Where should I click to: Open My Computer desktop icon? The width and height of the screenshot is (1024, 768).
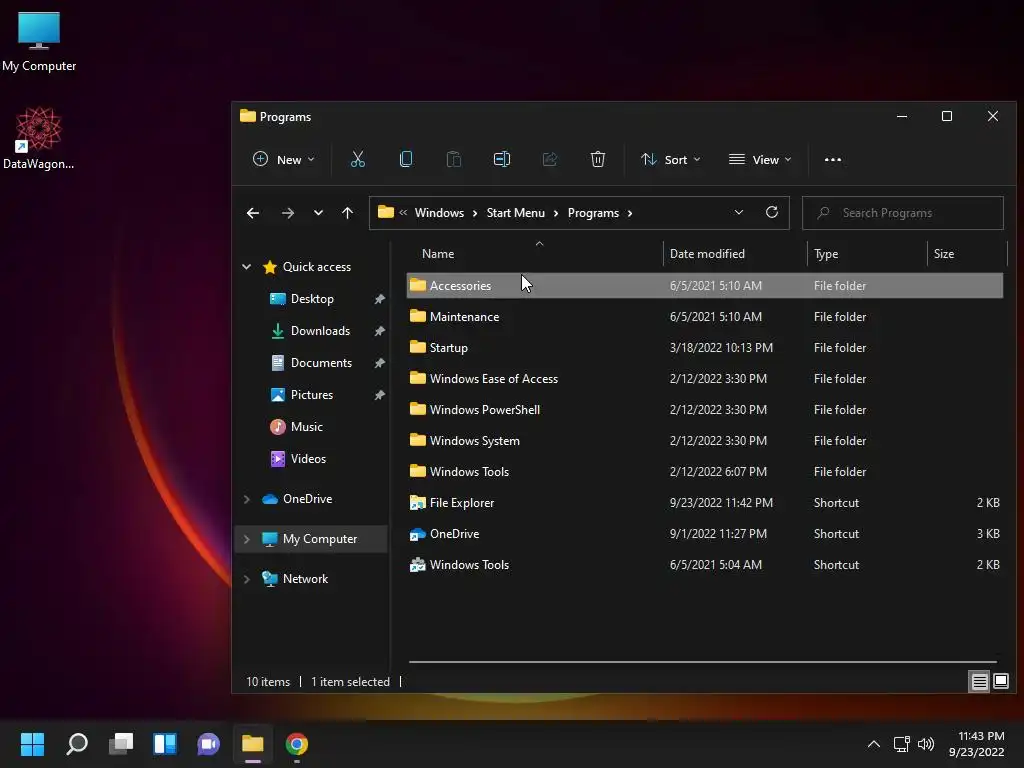pyautogui.click(x=39, y=42)
